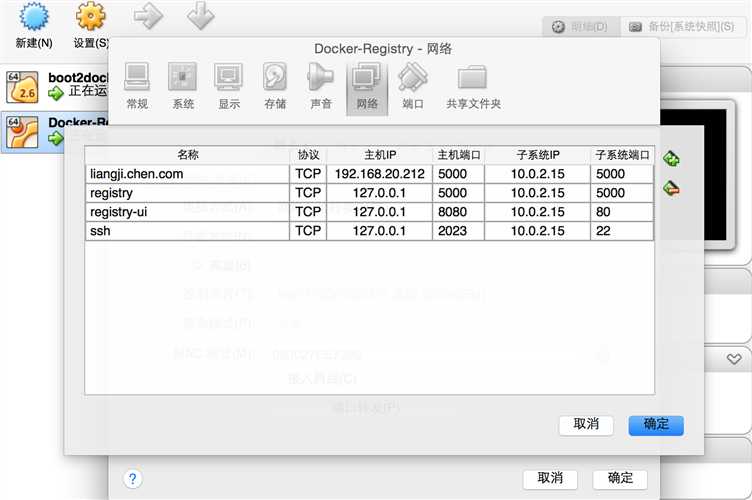This screenshot has height=500, width=752.
Task: Expand the collapsed section chevron at right
Action: [x=734, y=359]
